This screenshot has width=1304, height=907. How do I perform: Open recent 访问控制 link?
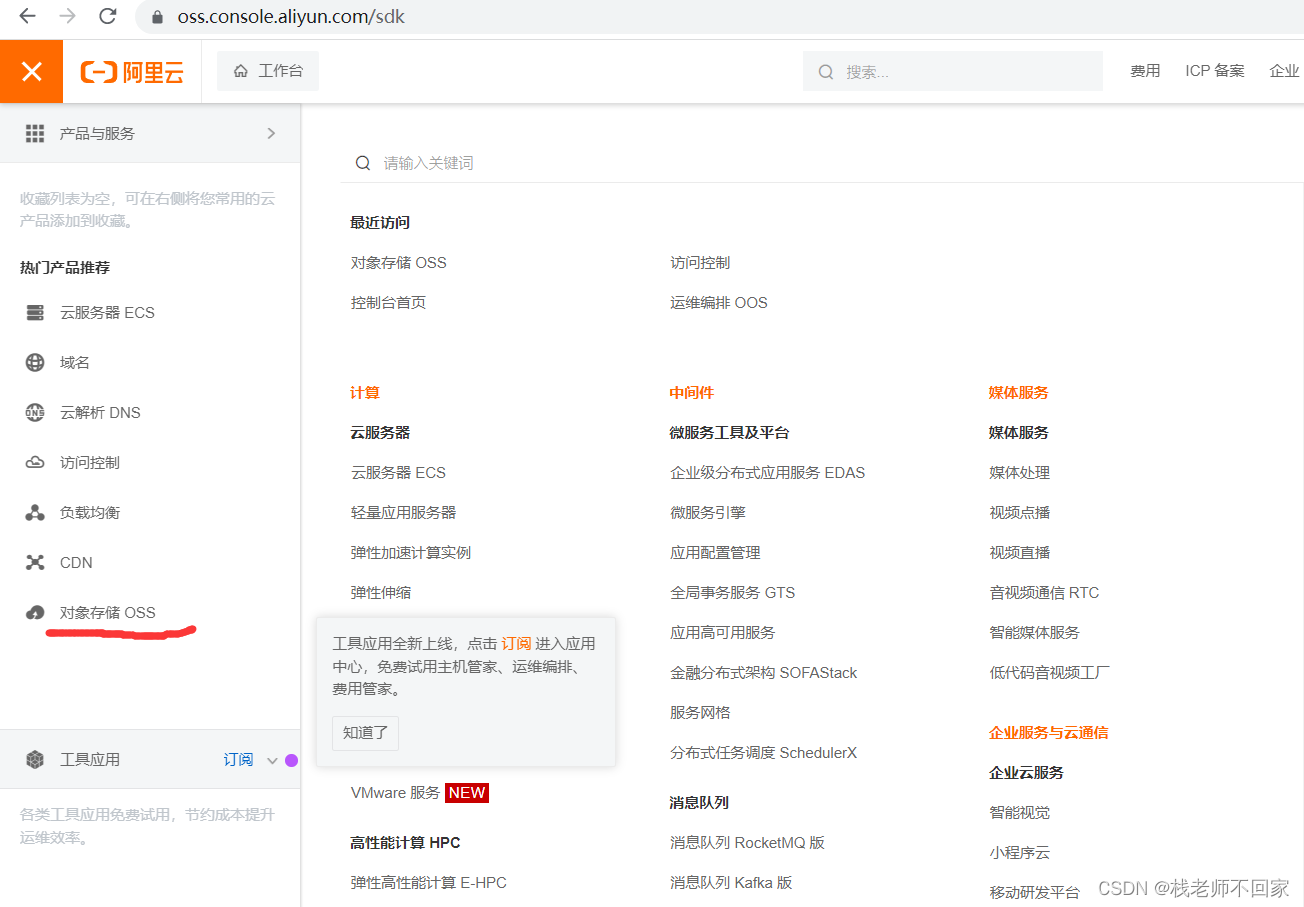coord(700,263)
